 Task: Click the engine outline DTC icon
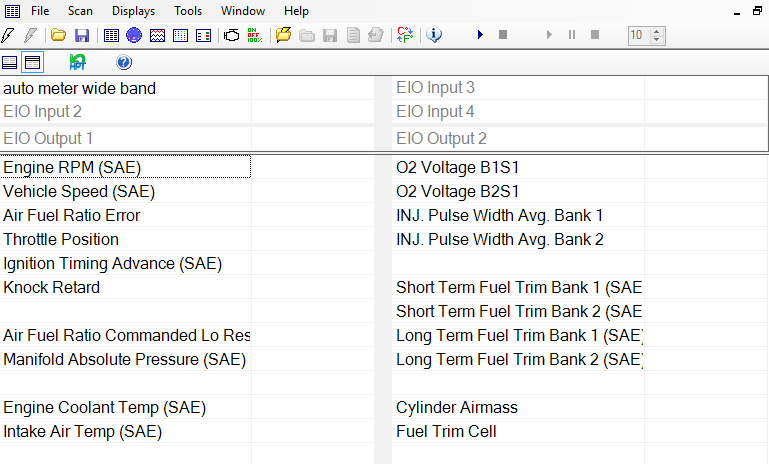coord(231,35)
